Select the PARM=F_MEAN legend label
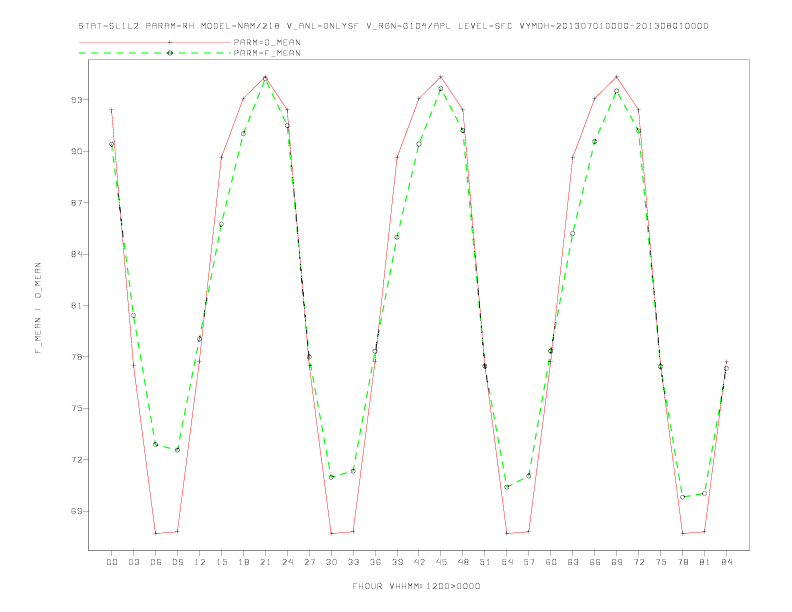Screen dimensions: 792x612 (267, 53)
